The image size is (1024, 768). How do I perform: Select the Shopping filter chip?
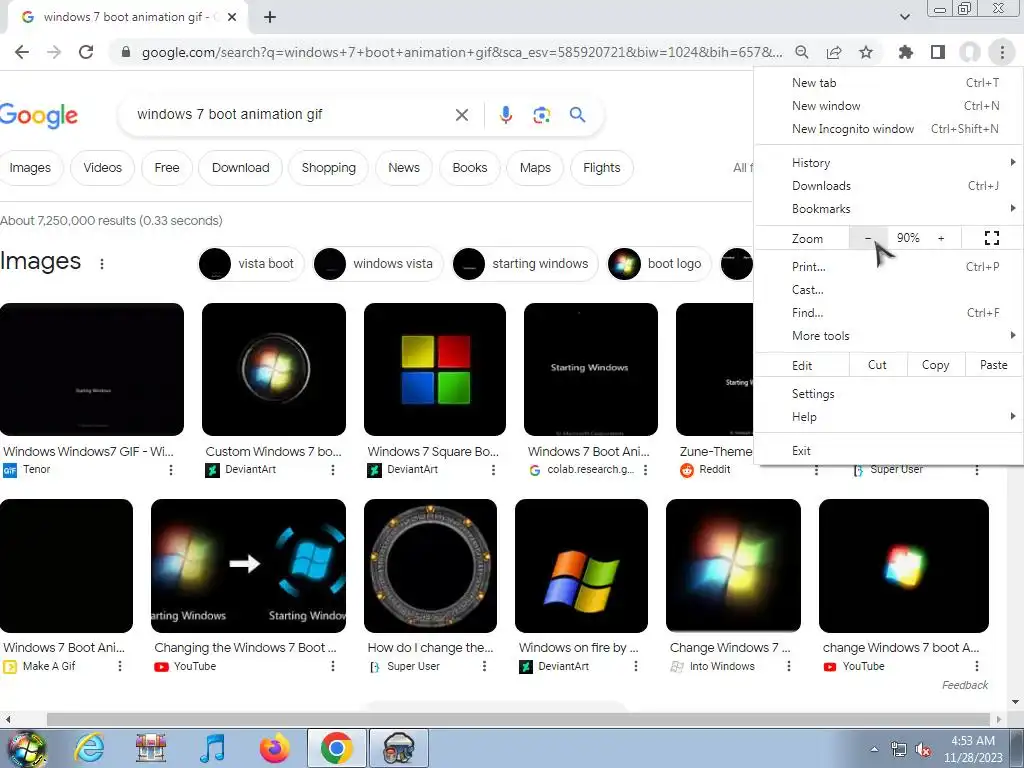point(328,168)
